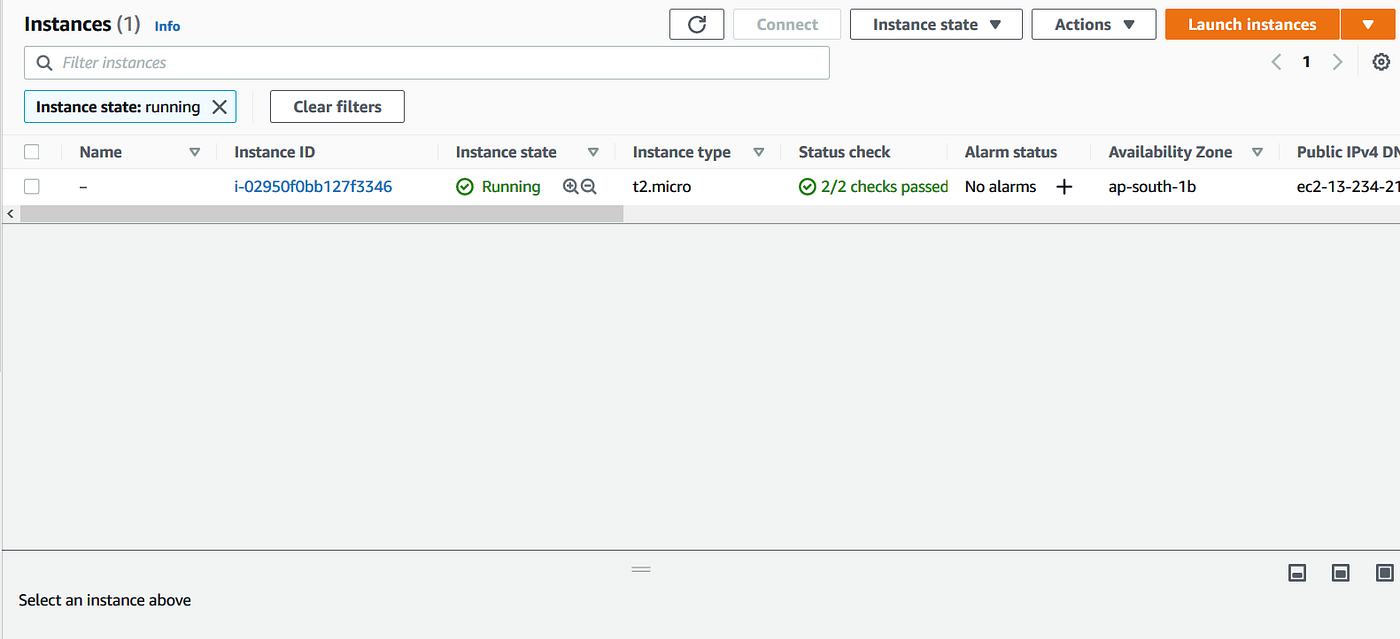The image size is (1400, 639).
Task: Go to next page arrow
Action: click(x=1337, y=62)
